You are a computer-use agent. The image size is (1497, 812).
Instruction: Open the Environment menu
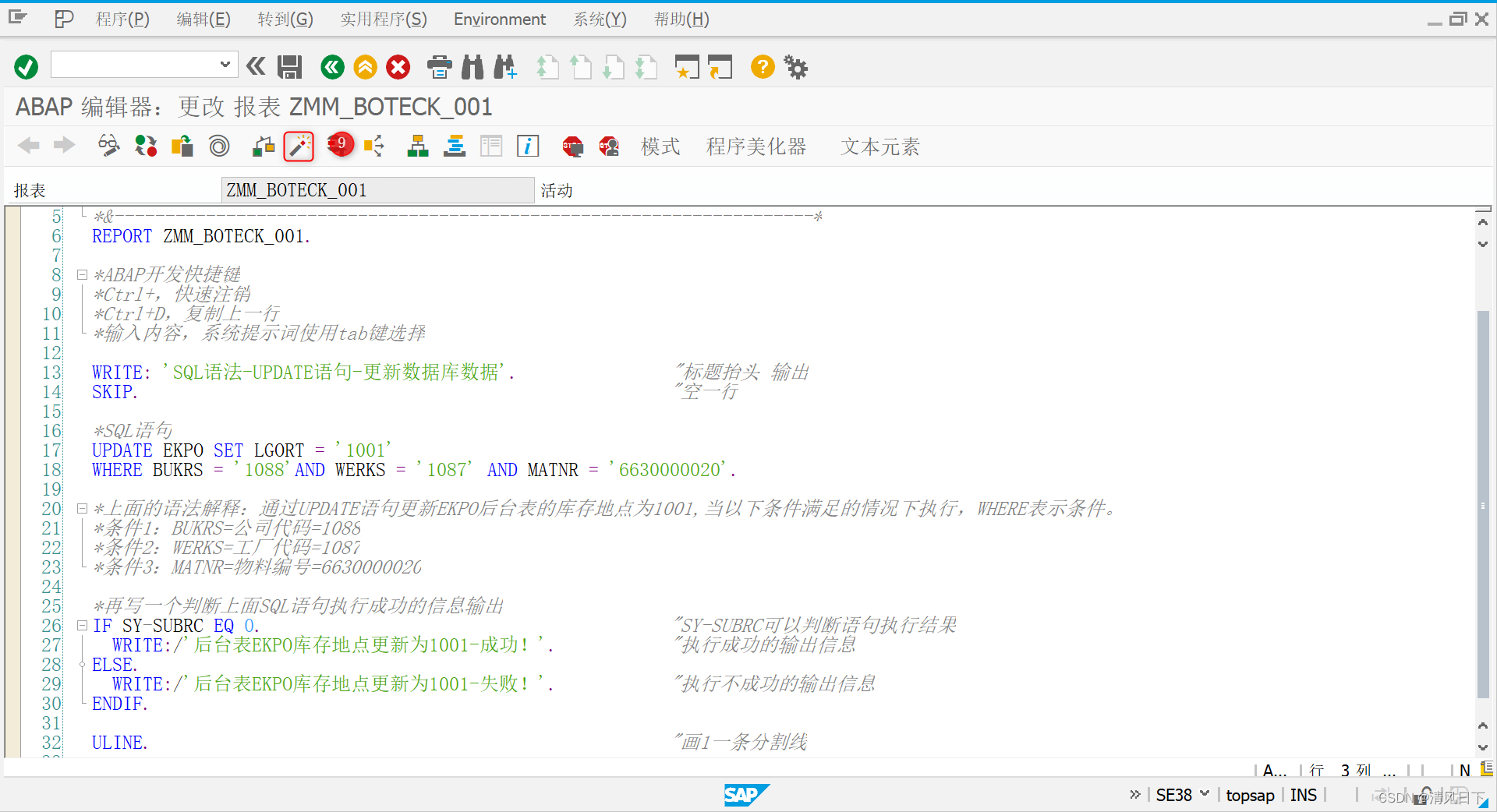coord(499,19)
